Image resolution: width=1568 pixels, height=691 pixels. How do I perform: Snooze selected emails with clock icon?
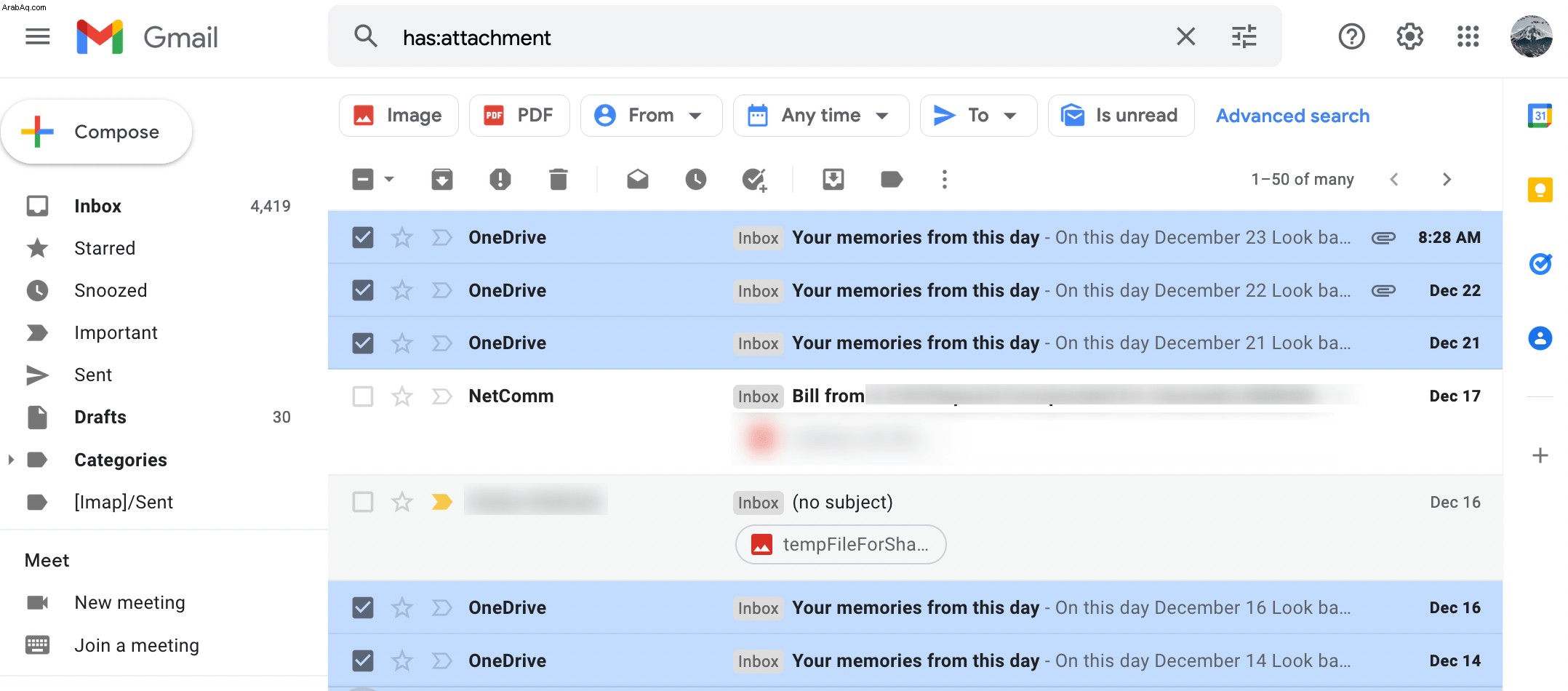click(x=695, y=179)
